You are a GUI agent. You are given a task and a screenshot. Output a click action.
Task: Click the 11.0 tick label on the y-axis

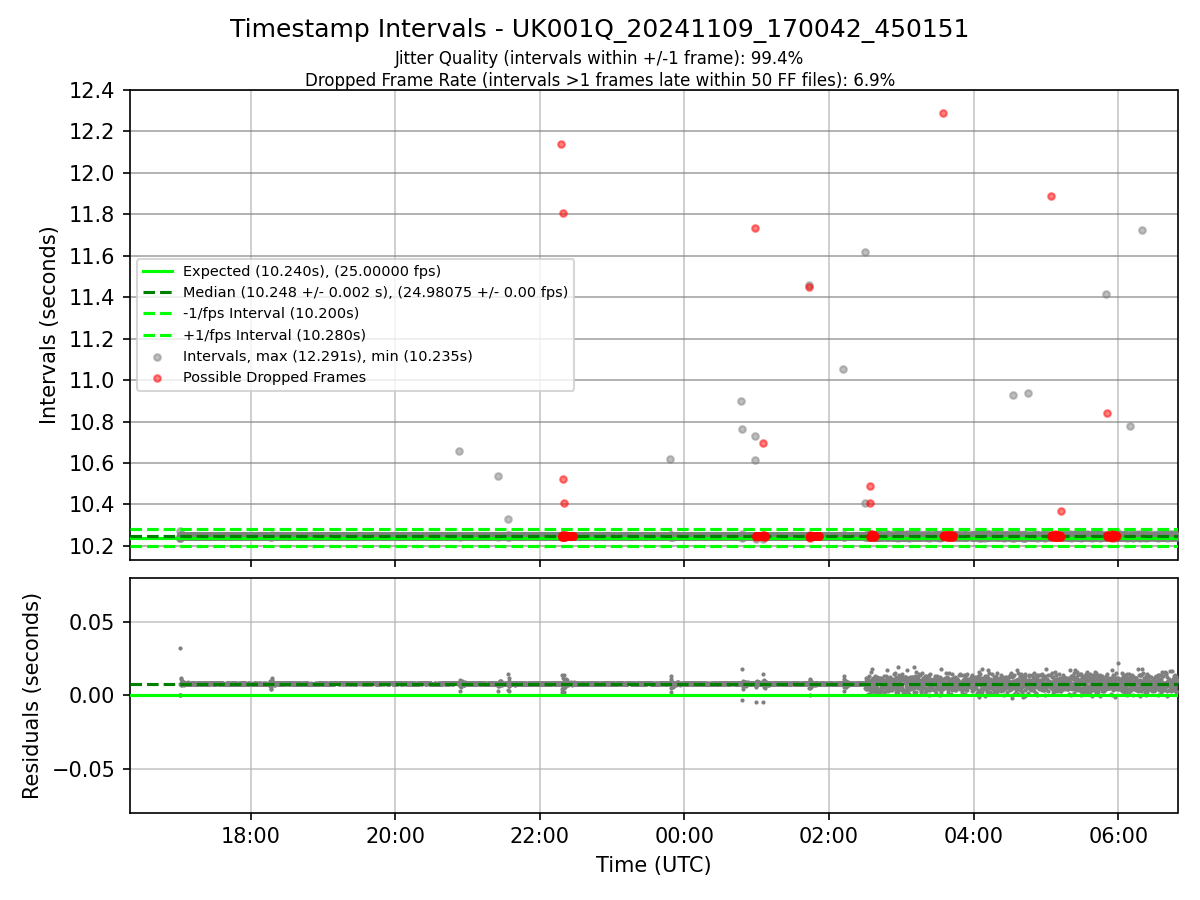pyautogui.click(x=94, y=380)
